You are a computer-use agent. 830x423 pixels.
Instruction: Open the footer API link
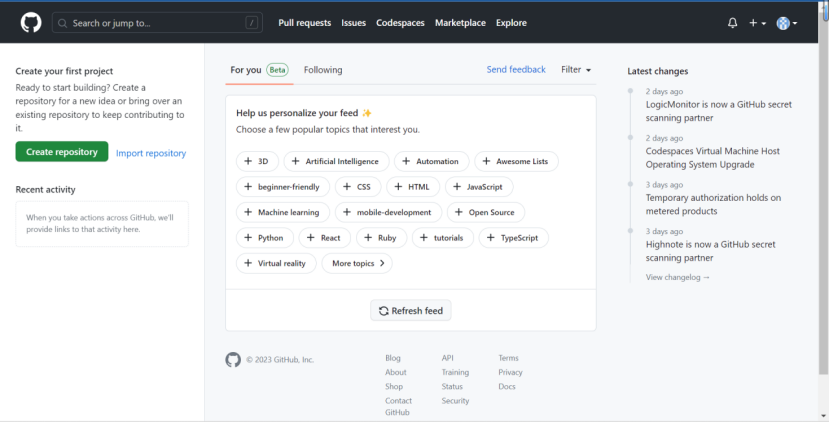pos(447,358)
